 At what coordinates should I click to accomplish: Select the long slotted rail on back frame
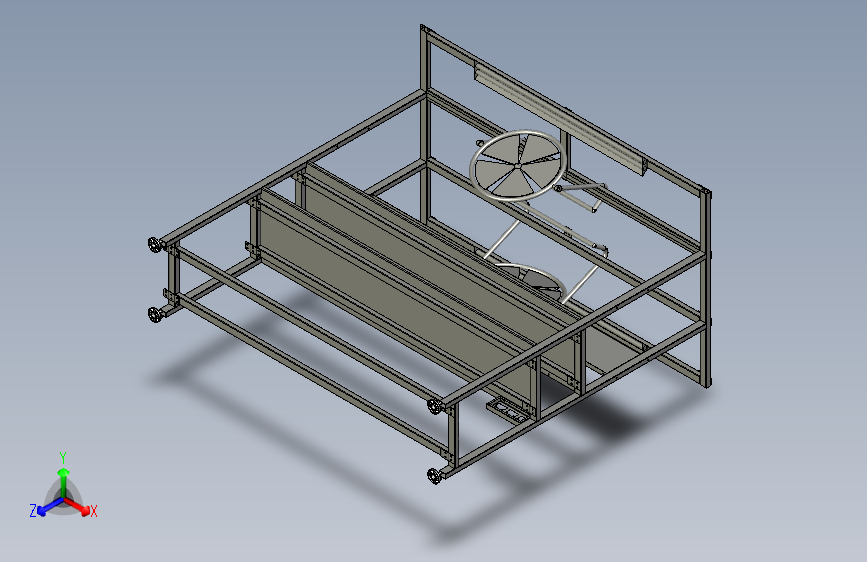pyautogui.click(x=561, y=119)
